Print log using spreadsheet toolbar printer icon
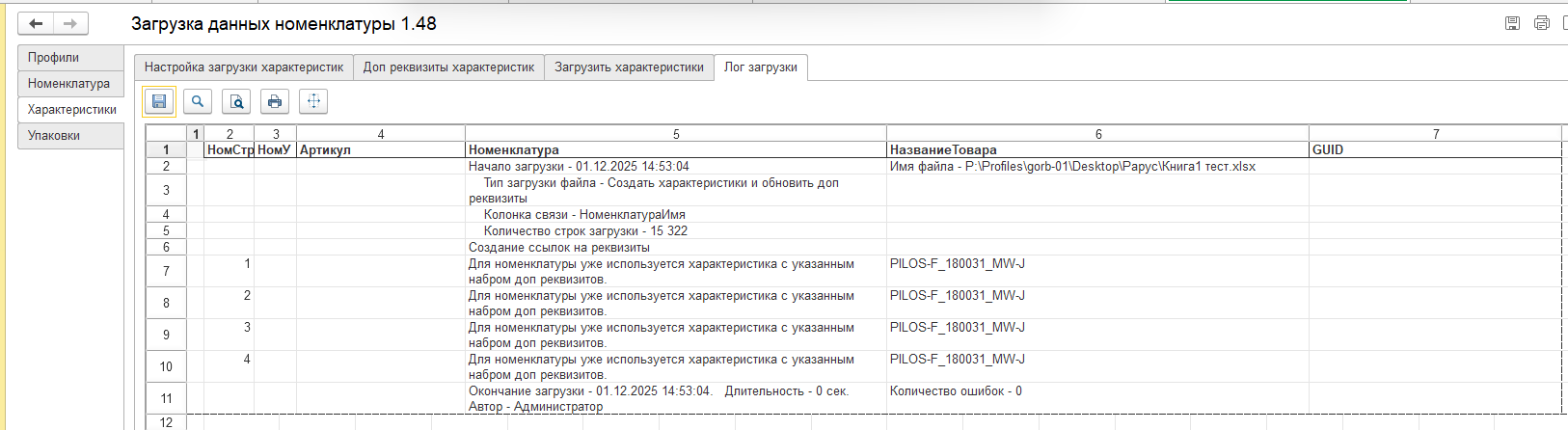This screenshot has height=430, width=1568. tap(275, 101)
